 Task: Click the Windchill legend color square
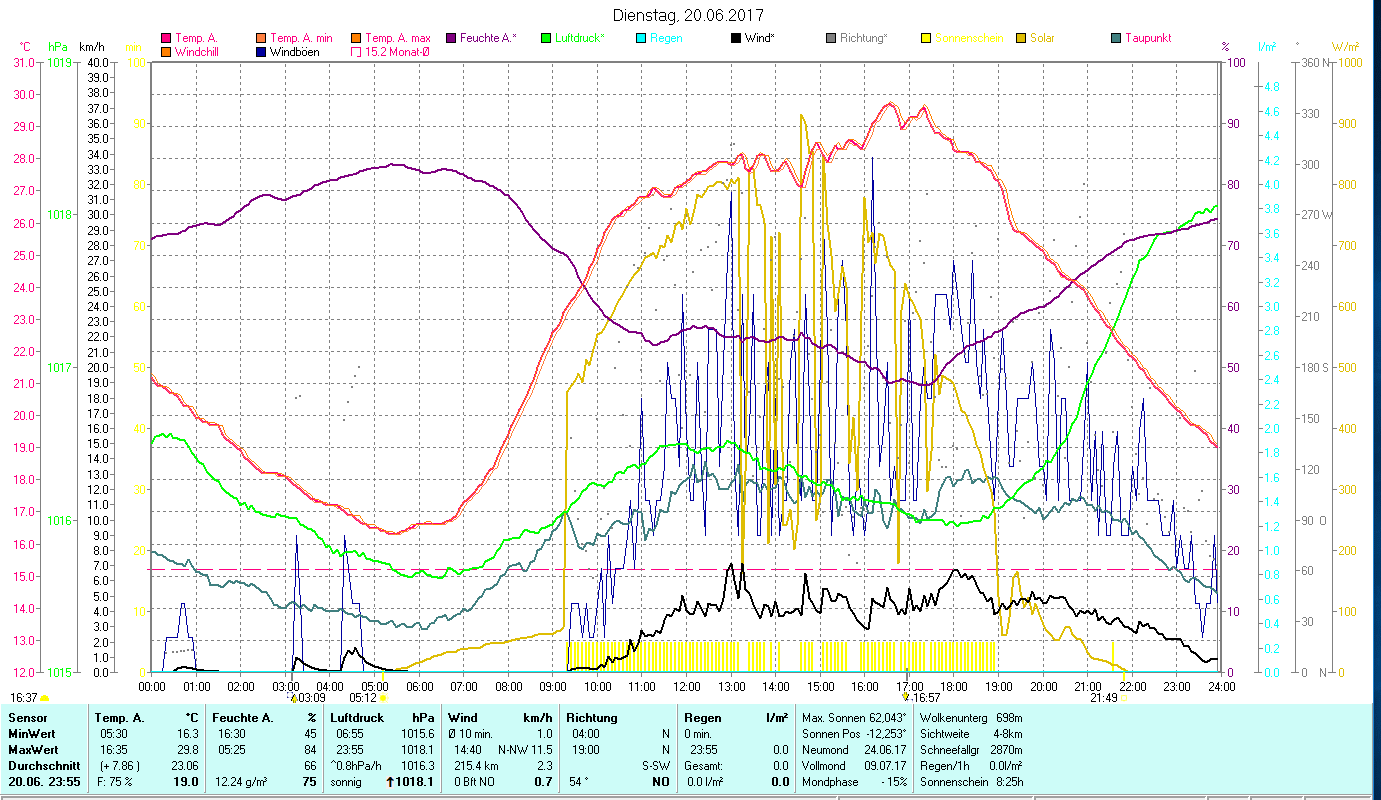(x=166, y=52)
